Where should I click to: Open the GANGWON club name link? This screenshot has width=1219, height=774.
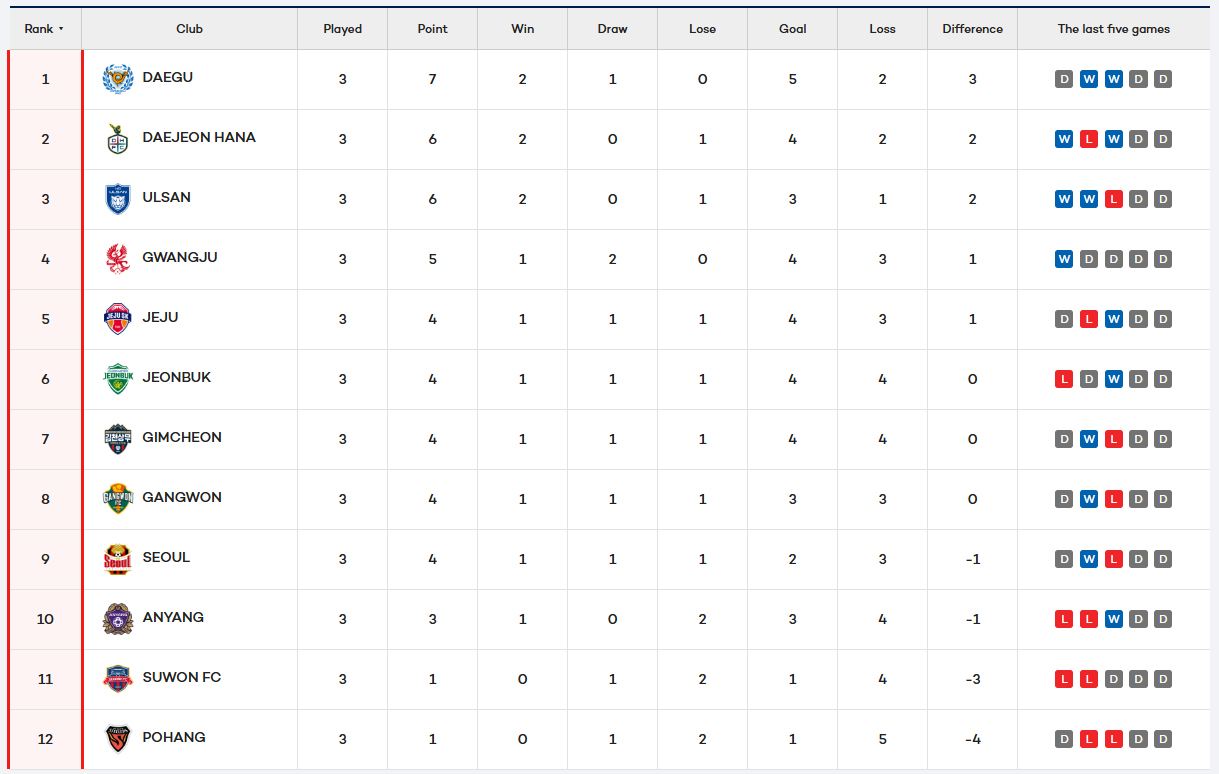182,497
